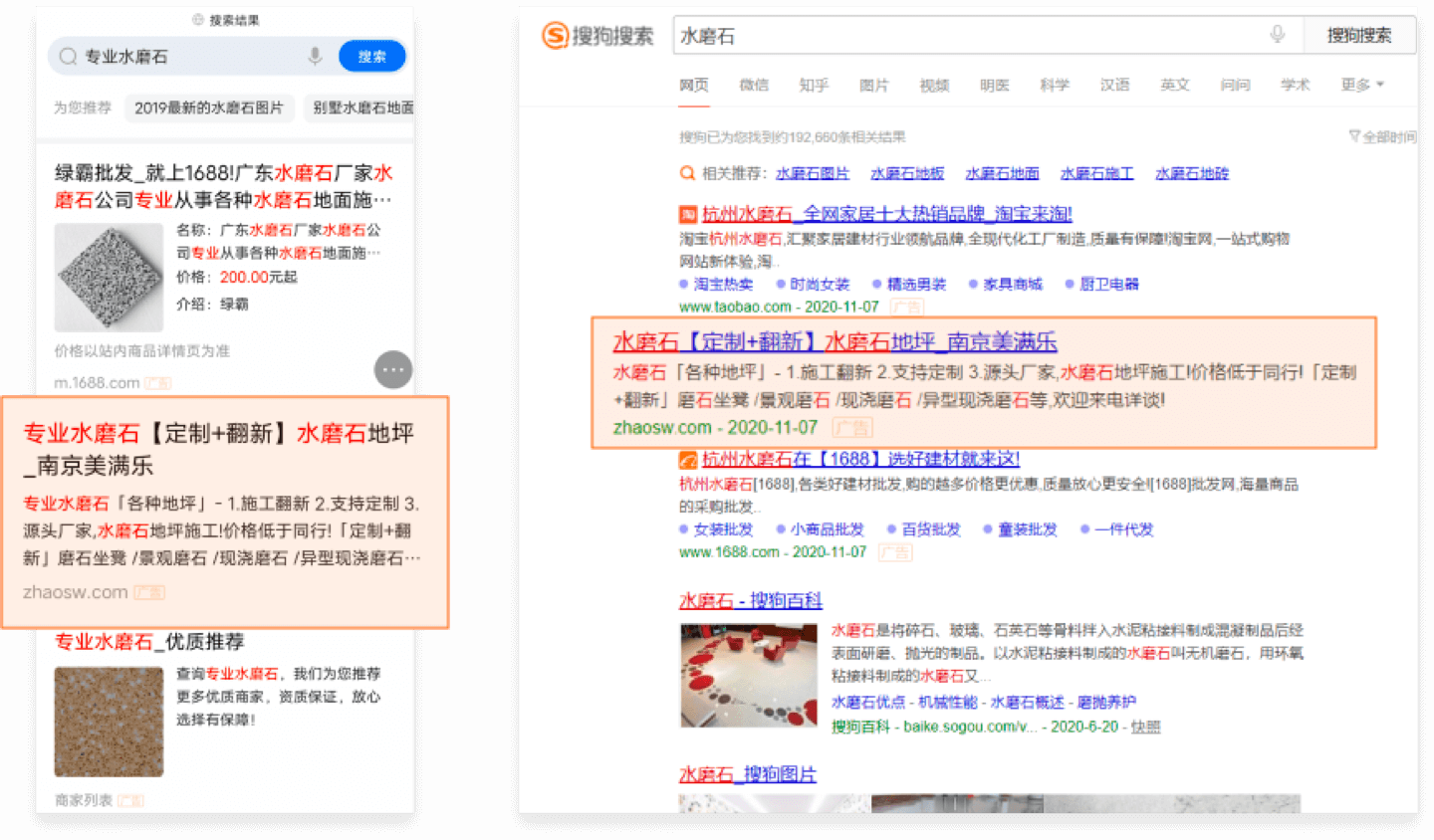This screenshot has width=1434, height=840.
Task: Click the 搜狗搜索 search button
Action: click(x=1358, y=35)
